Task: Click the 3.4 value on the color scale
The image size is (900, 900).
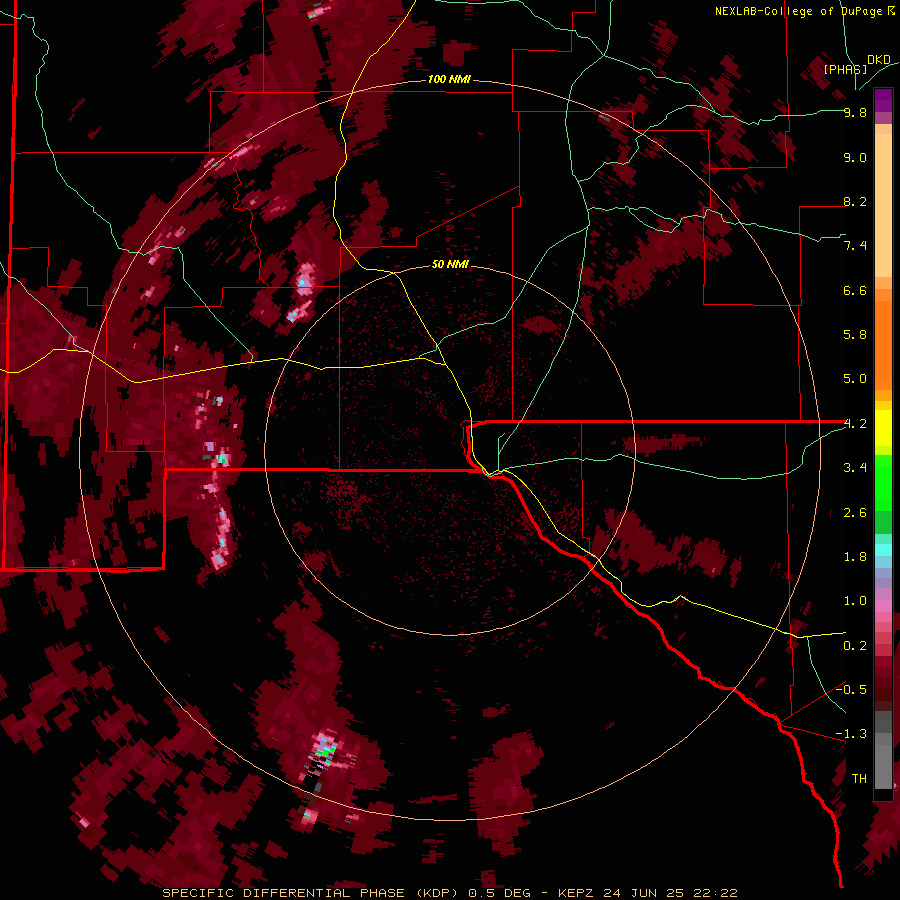Action: click(x=855, y=468)
